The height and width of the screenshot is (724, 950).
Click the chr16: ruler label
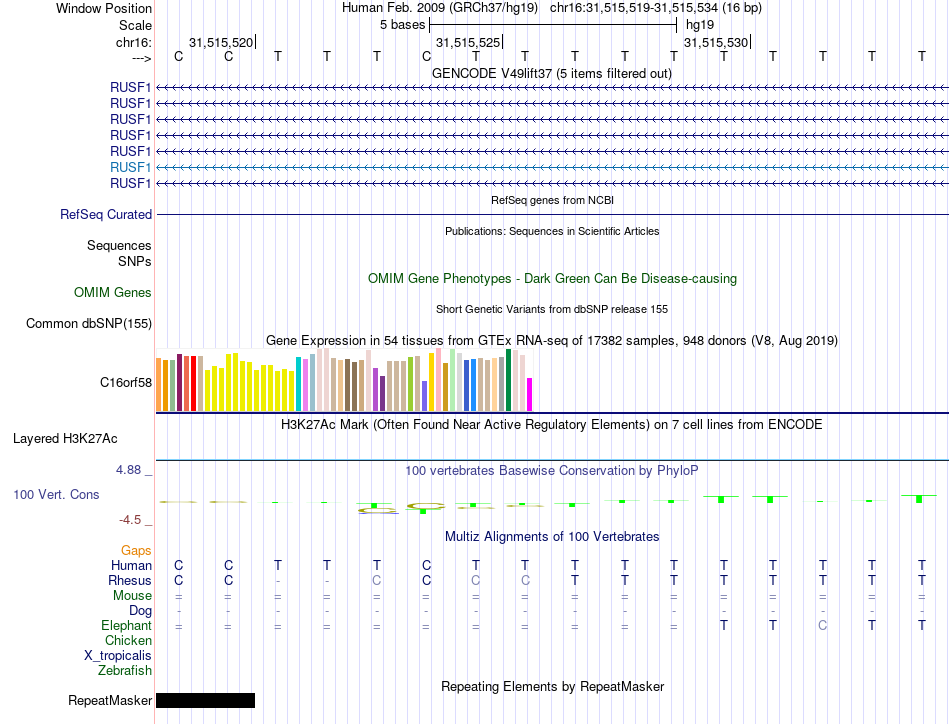click(x=134, y=42)
